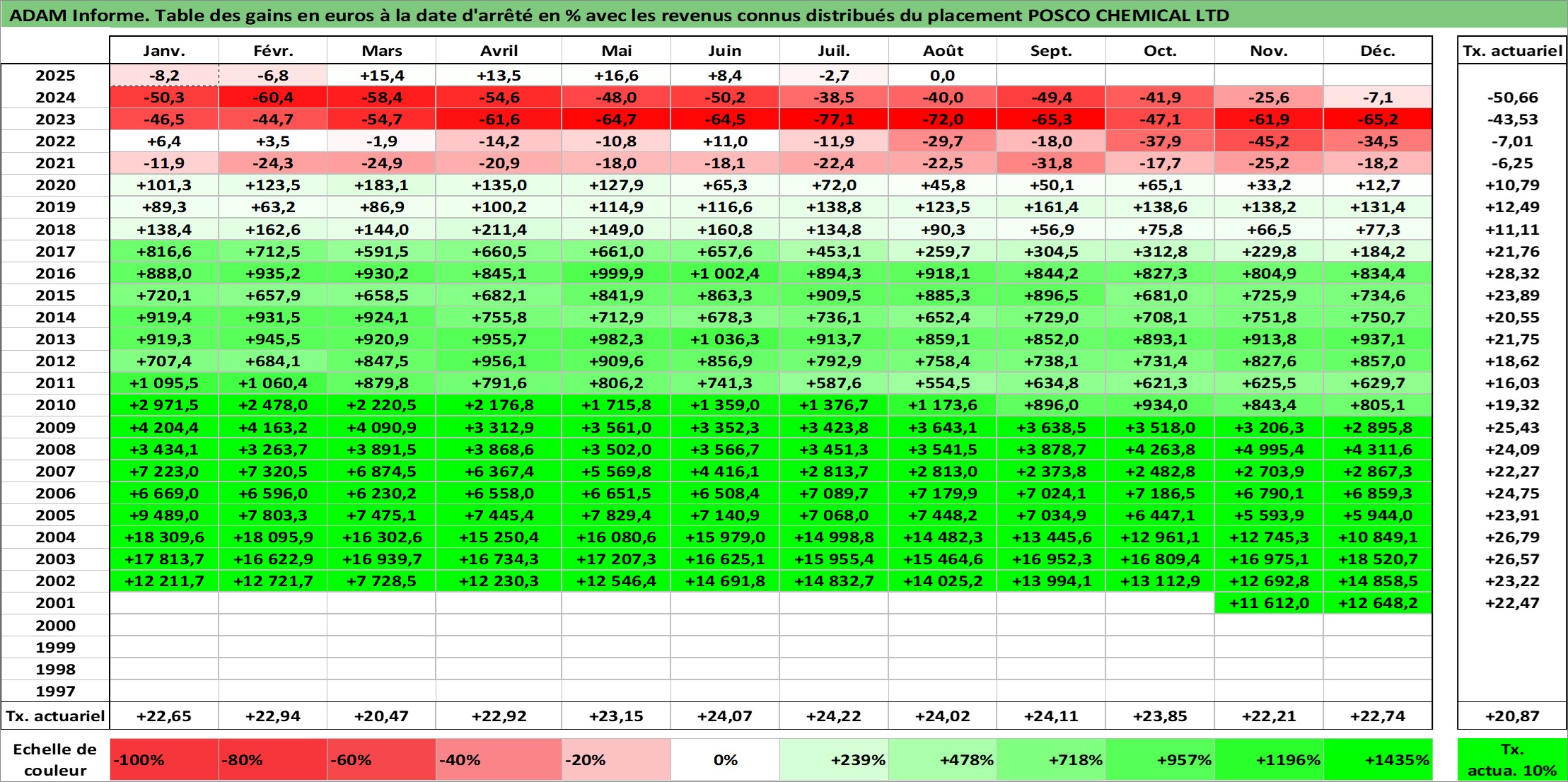Image resolution: width=1568 pixels, height=782 pixels.
Task: Select the +18 309,6 cell in 2004 row
Action: pyautogui.click(x=164, y=537)
